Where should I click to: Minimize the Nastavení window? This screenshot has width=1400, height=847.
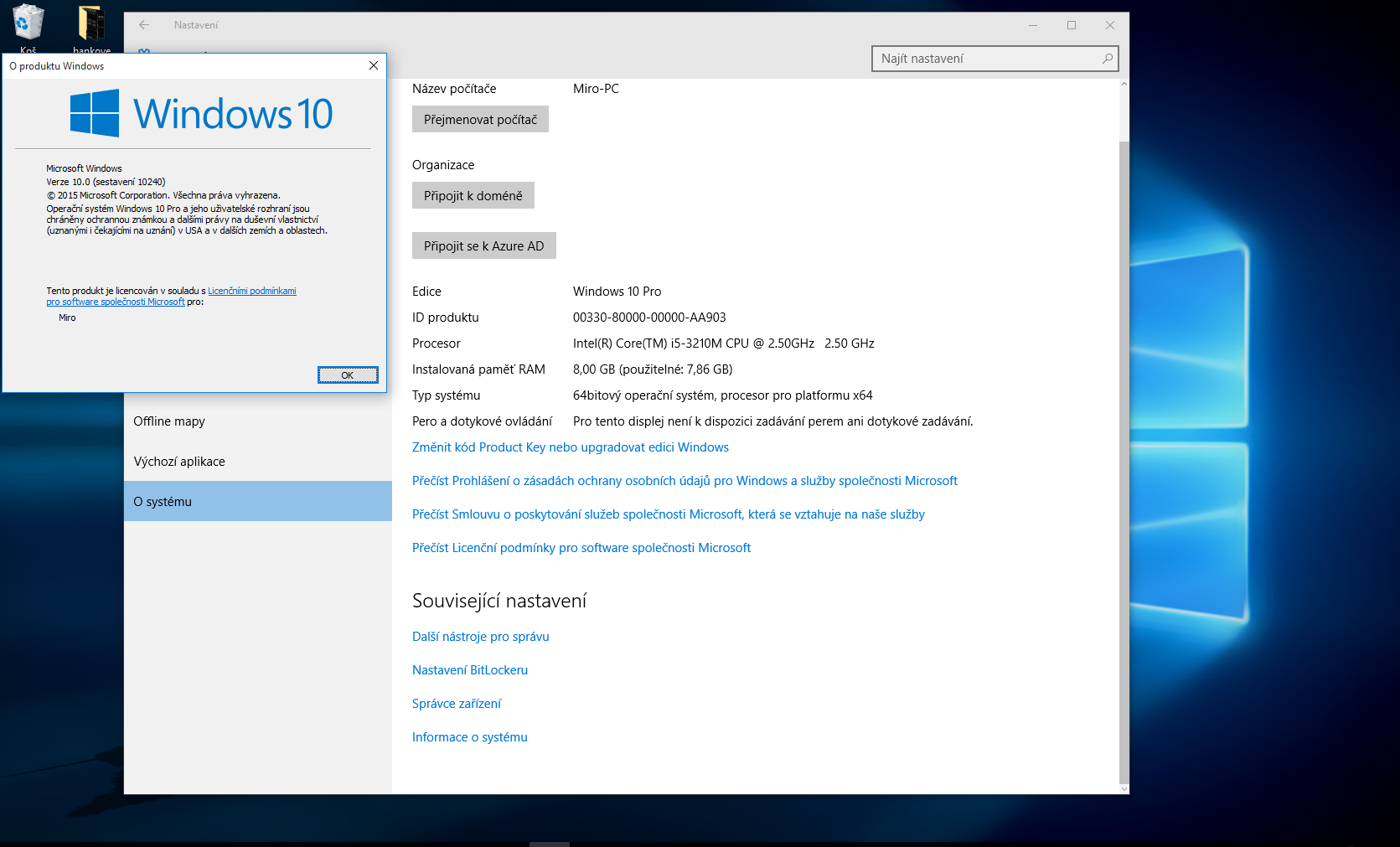1033,25
